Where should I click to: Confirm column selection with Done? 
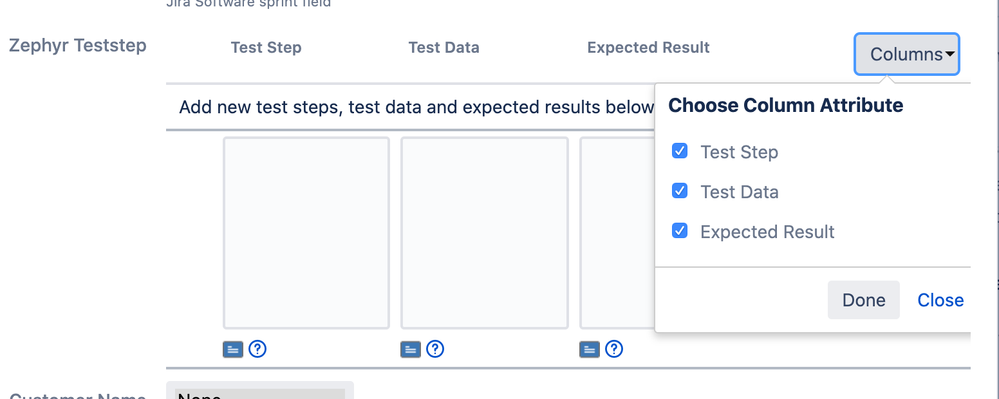864,300
